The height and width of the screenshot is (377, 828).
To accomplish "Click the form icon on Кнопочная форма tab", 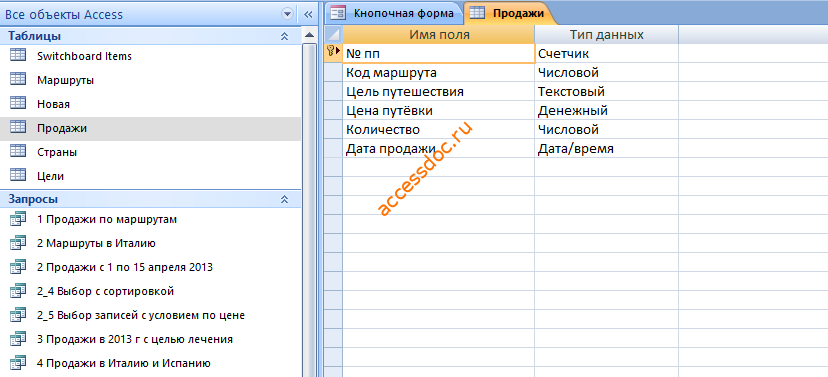I will click(338, 13).
